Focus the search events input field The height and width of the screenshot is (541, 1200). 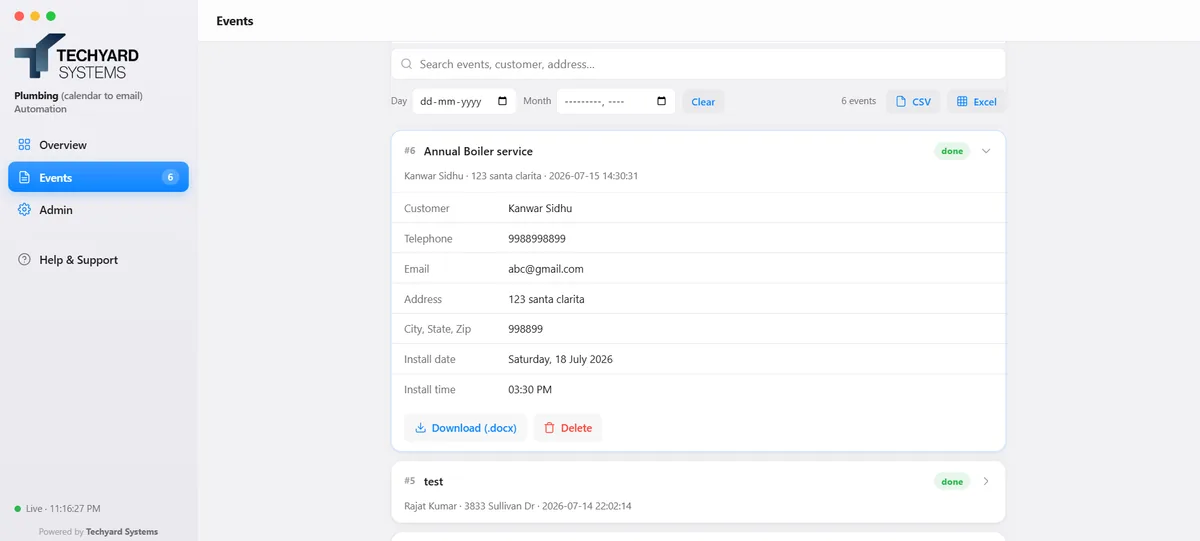[698, 64]
